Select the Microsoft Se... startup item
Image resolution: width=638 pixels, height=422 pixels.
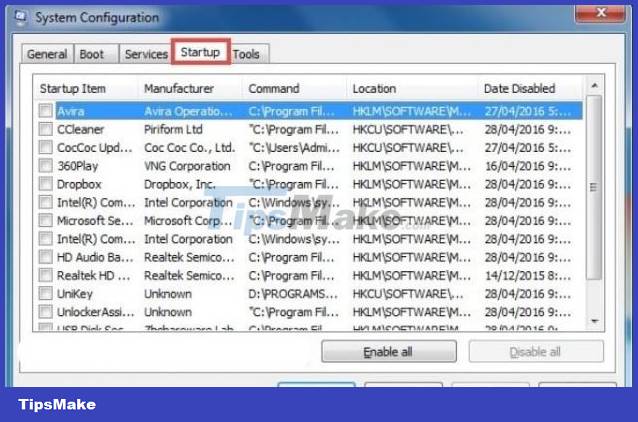pyautogui.click(x=95, y=221)
